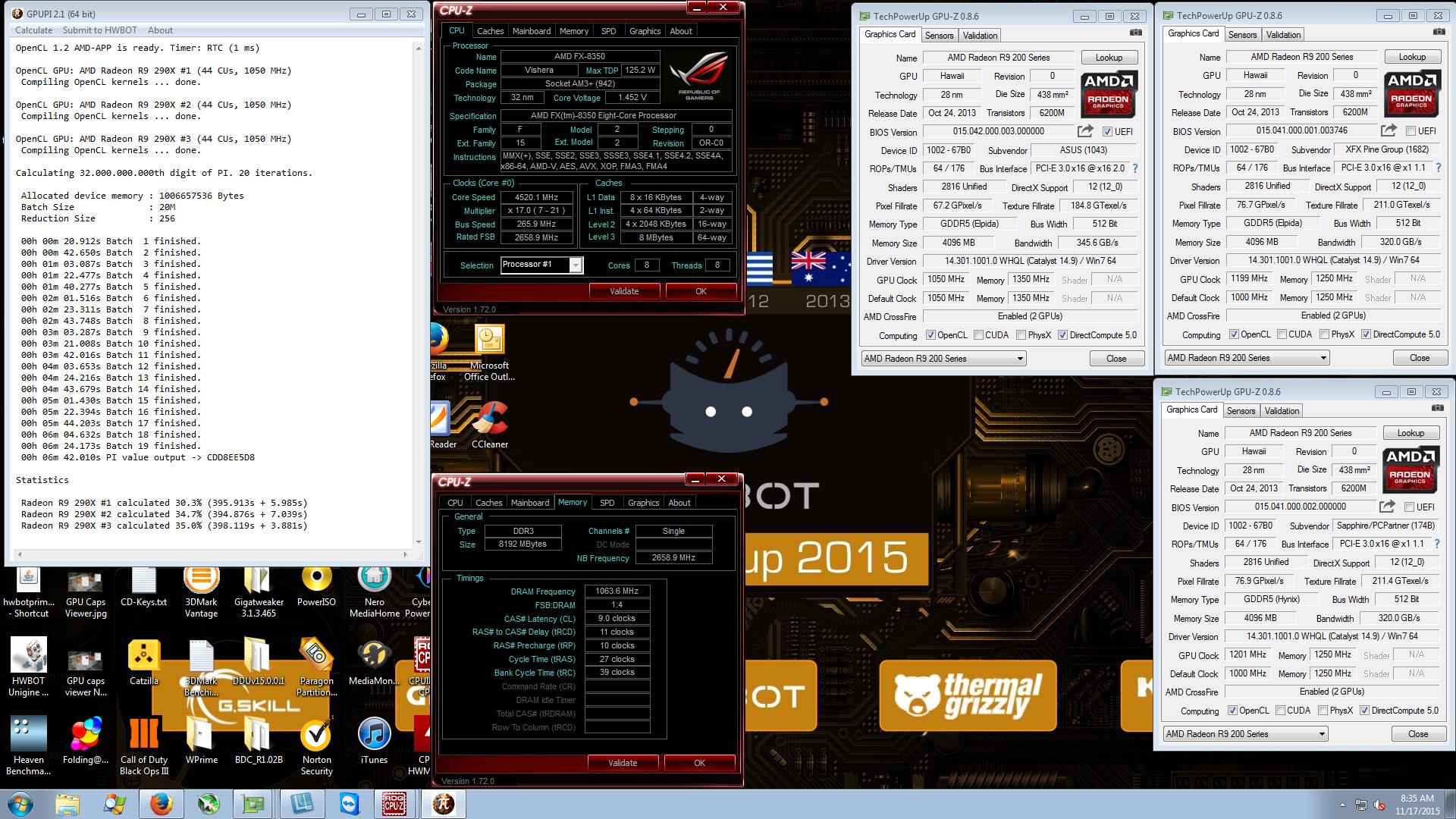Screen dimensions: 1456x819
Task: Open Windows Explorer from the taskbar
Action: point(67,804)
